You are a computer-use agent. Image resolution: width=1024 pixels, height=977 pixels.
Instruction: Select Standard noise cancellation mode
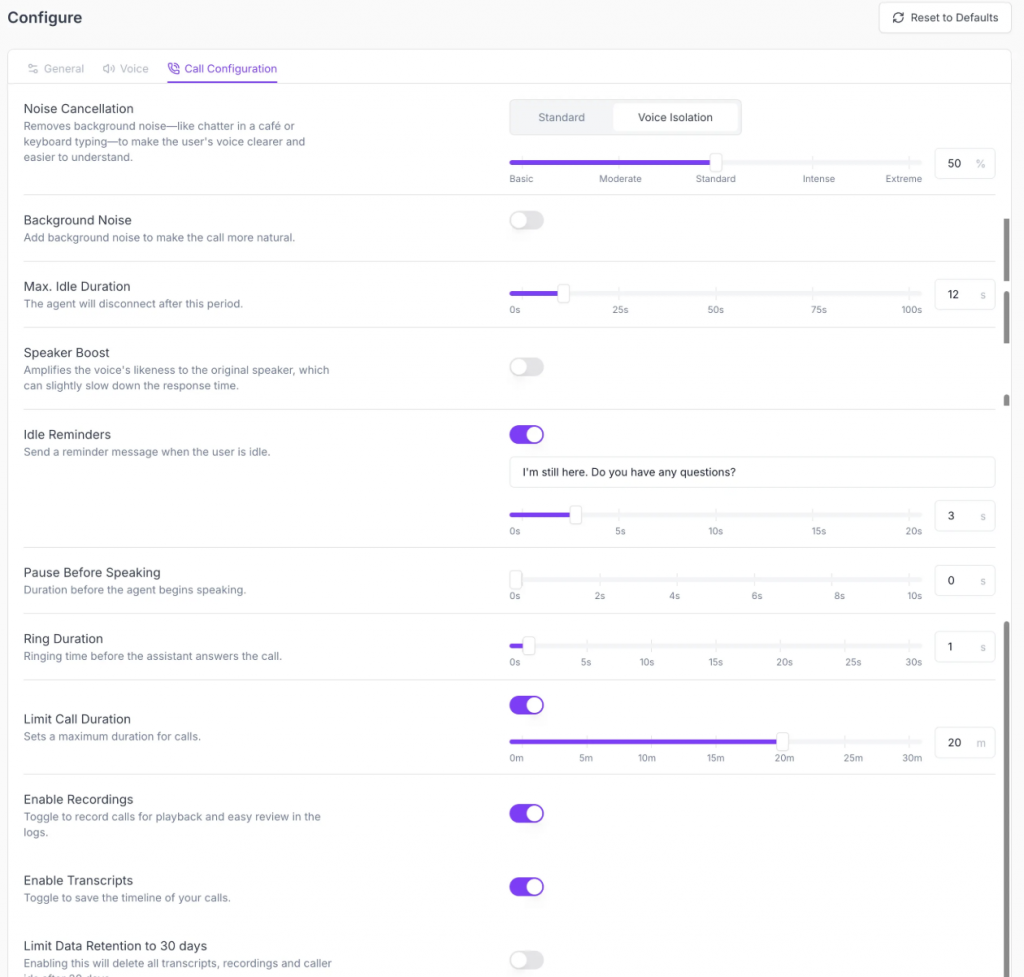tap(561, 117)
